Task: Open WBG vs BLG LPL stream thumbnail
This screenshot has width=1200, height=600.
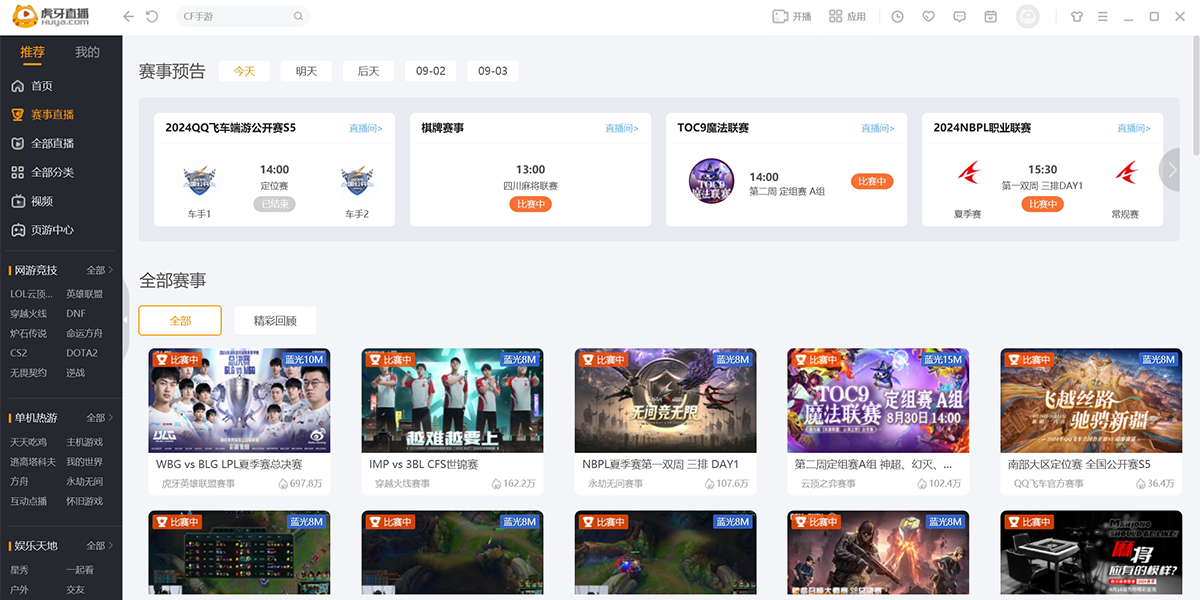Action: [x=239, y=400]
